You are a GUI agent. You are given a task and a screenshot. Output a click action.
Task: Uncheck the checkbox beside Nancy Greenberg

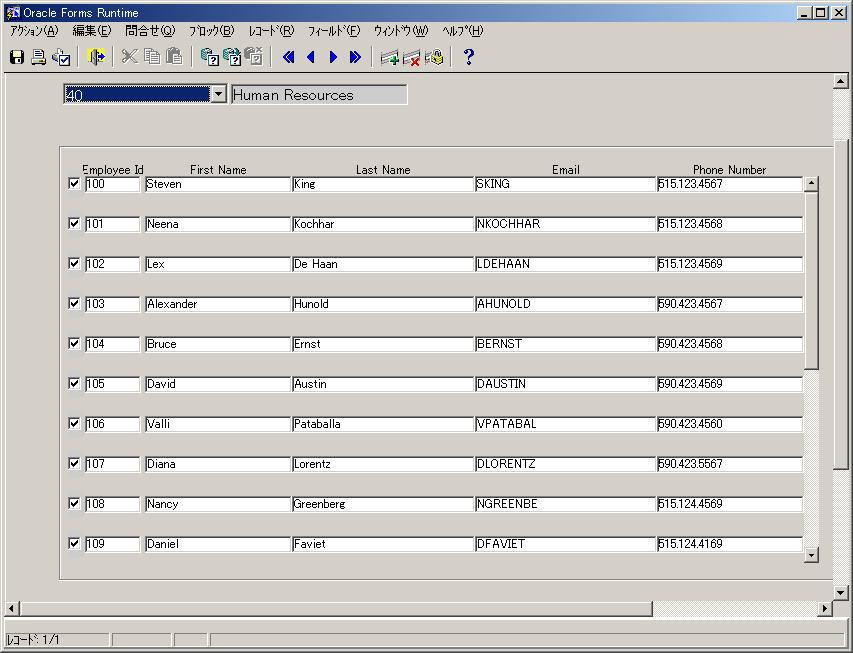click(75, 503)
